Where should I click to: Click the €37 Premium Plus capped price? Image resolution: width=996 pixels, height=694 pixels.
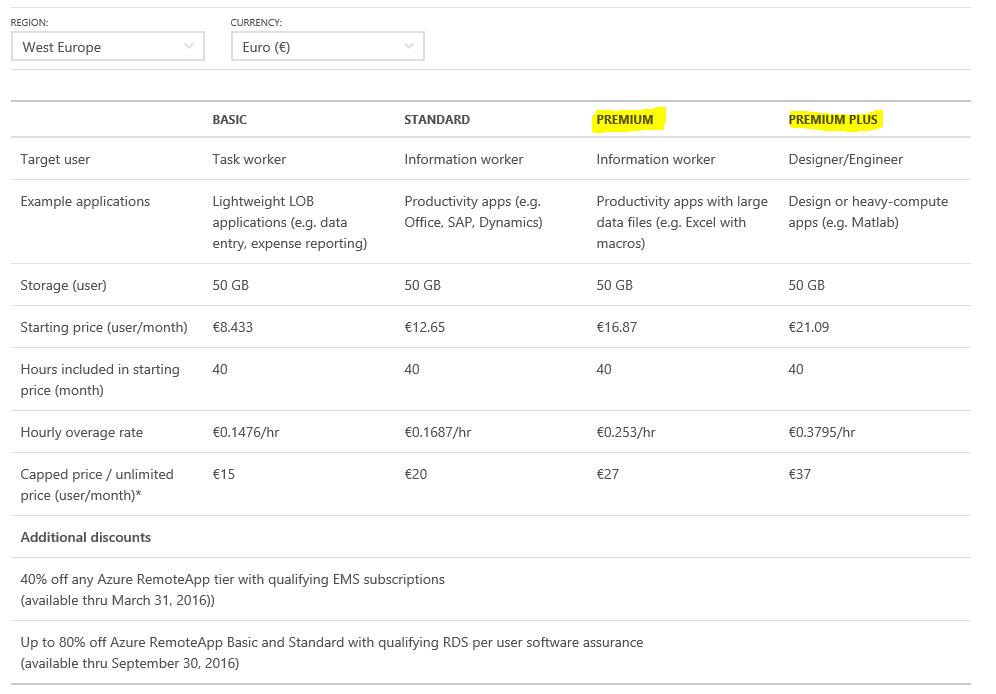tap(800, 474)
